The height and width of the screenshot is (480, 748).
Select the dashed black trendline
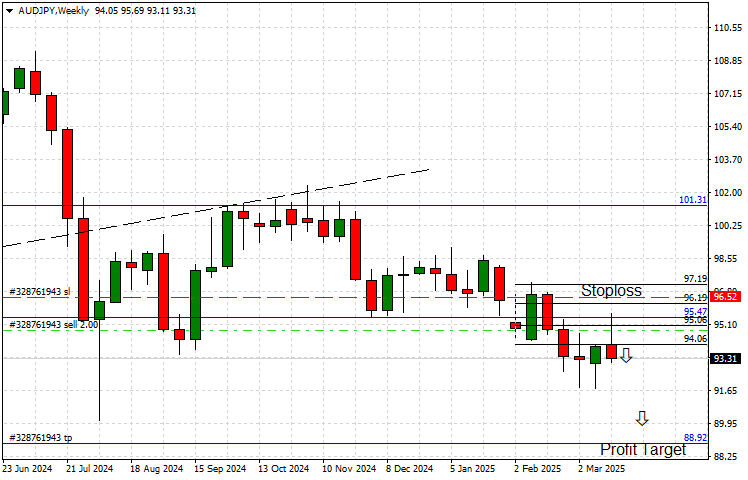(216, 208)
